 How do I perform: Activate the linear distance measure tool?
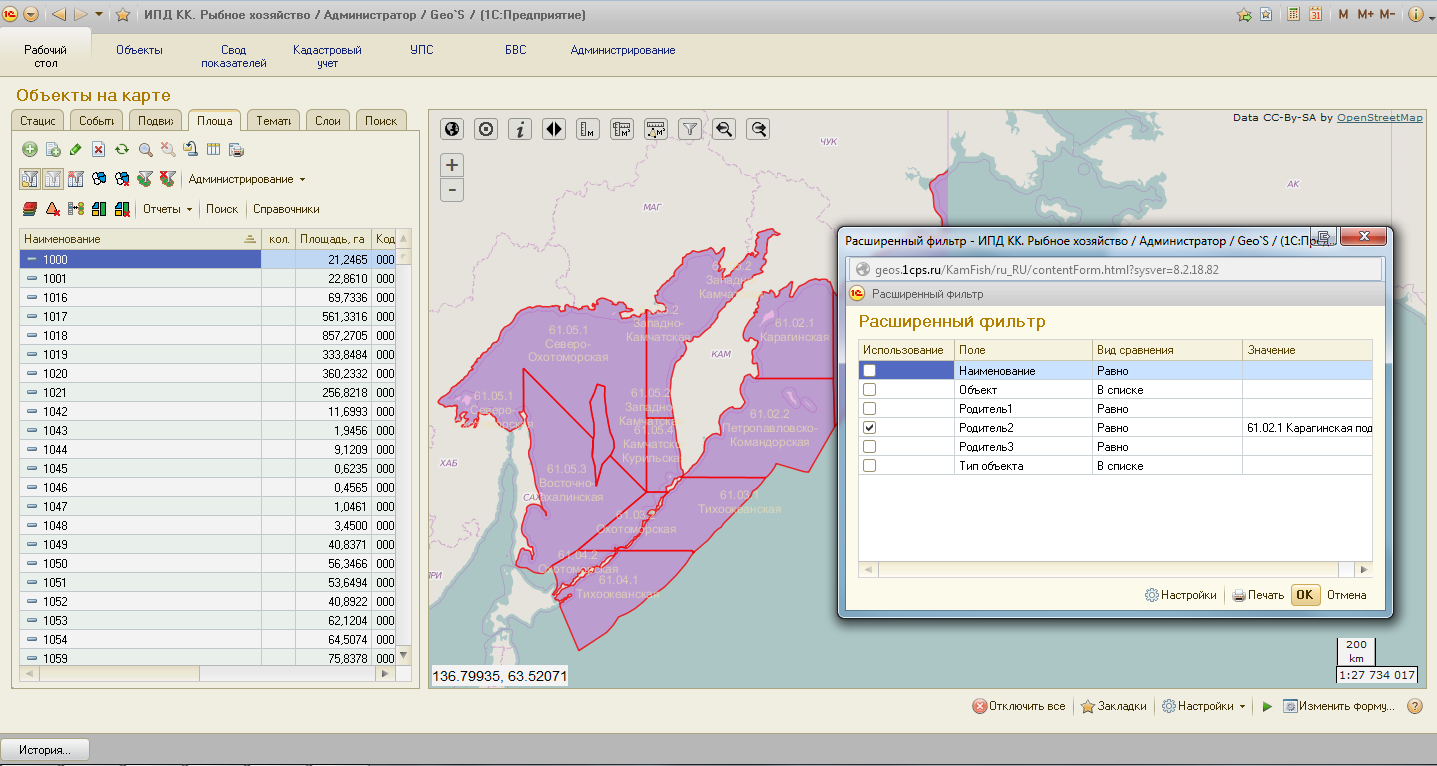[588, 129]
